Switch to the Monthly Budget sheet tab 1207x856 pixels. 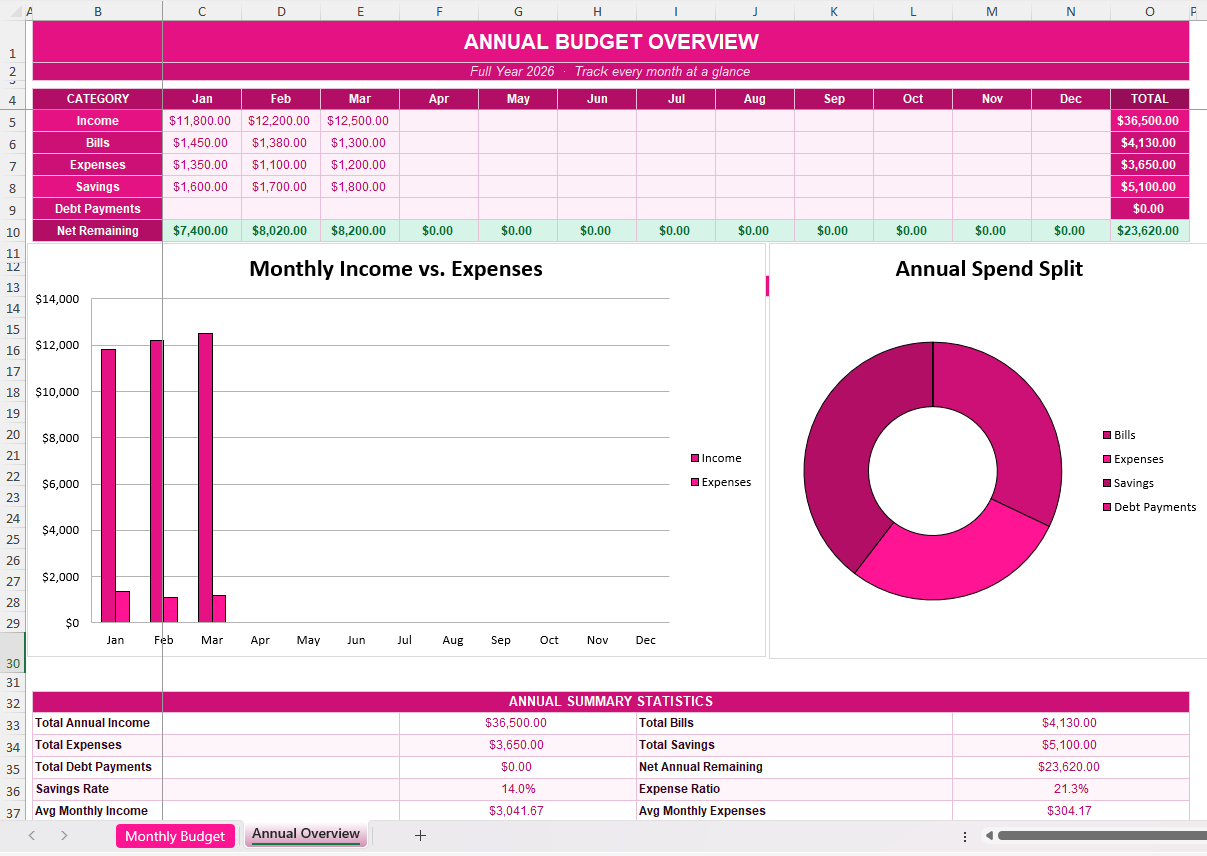point(175,836)
